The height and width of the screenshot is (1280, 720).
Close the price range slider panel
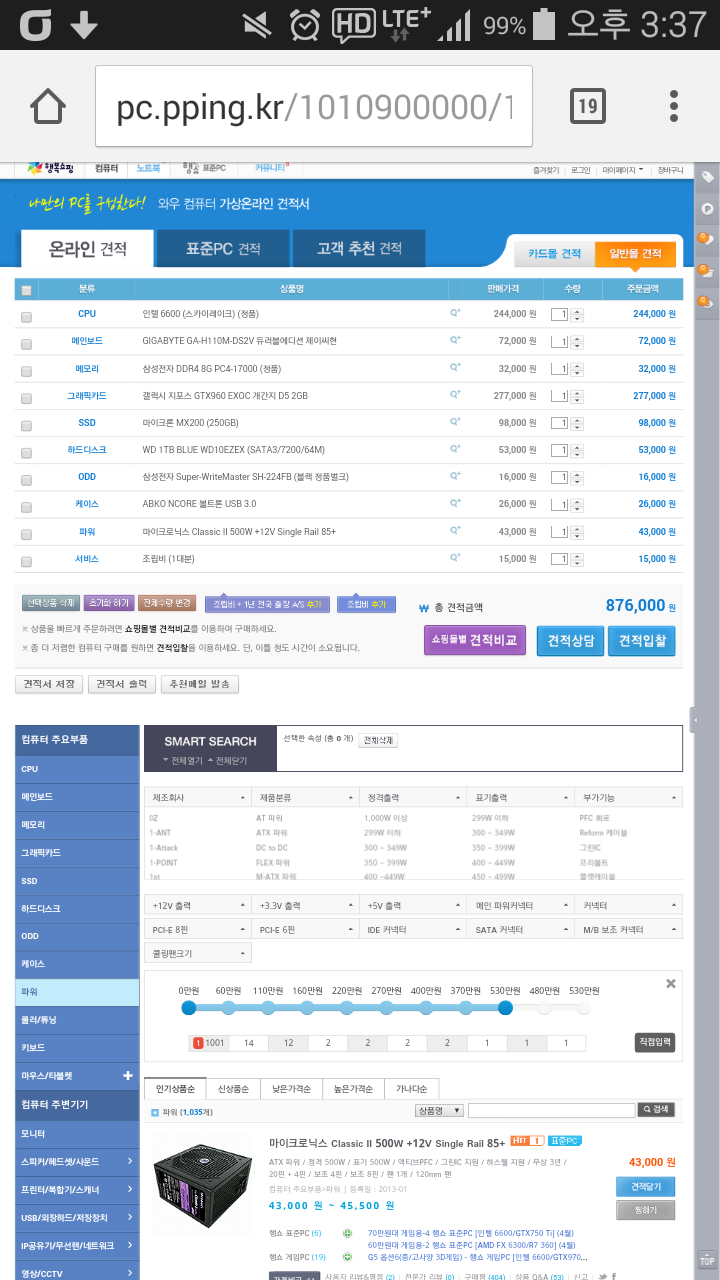[x=671, y=984]
